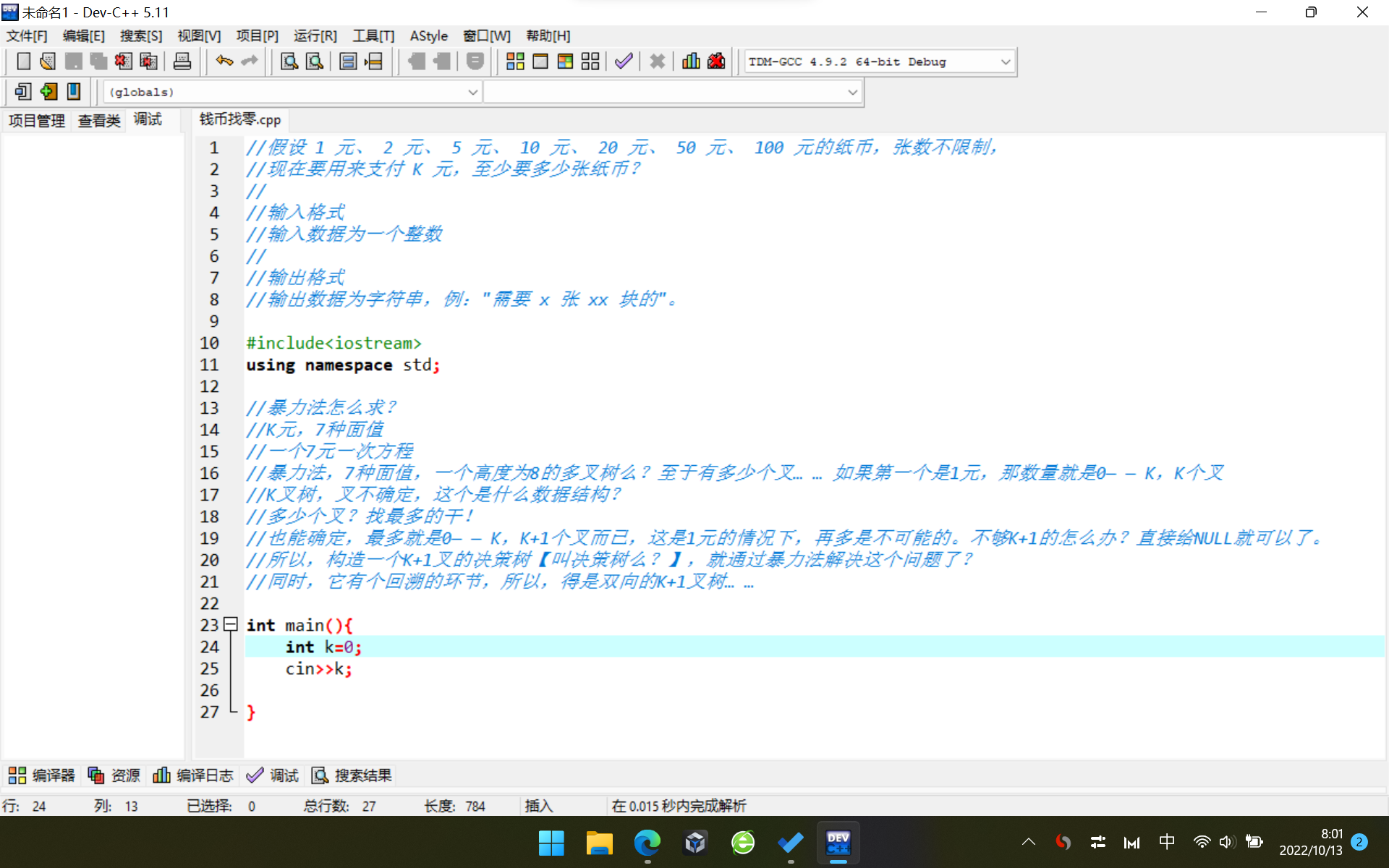Image resolution: width=1389 pixels, height=868 pixels.
Task: Switch to the 查看类 sidebar tab
Action: pyautogui.click(x=99, y=120)
